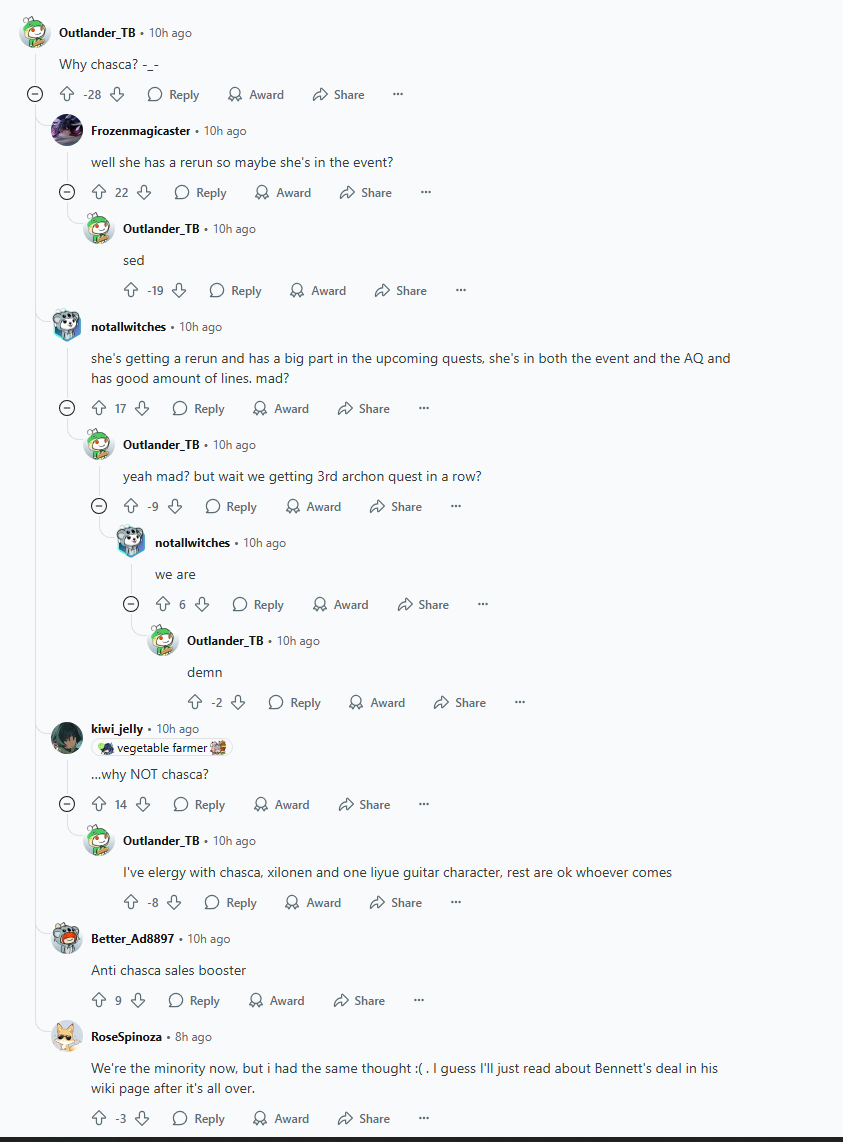Reply to "yeah mad?" archon quest comment
Image resolution: width=843 pixels, height=1142 pixels.
coord(231,506)
